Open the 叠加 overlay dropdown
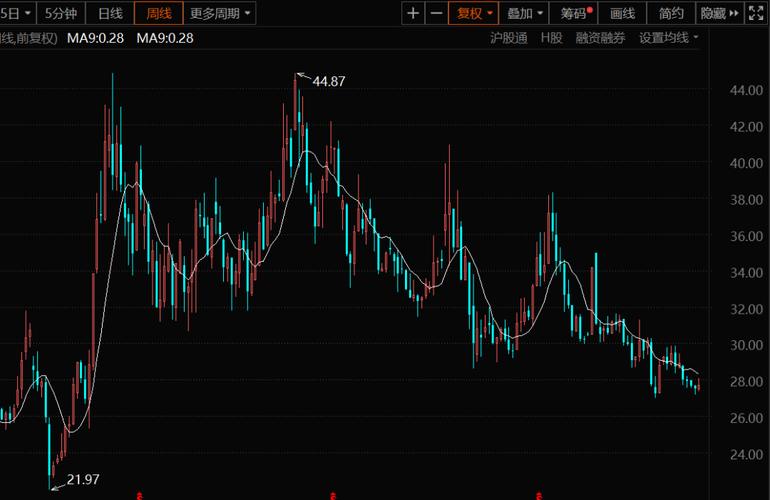 point(525,13)
